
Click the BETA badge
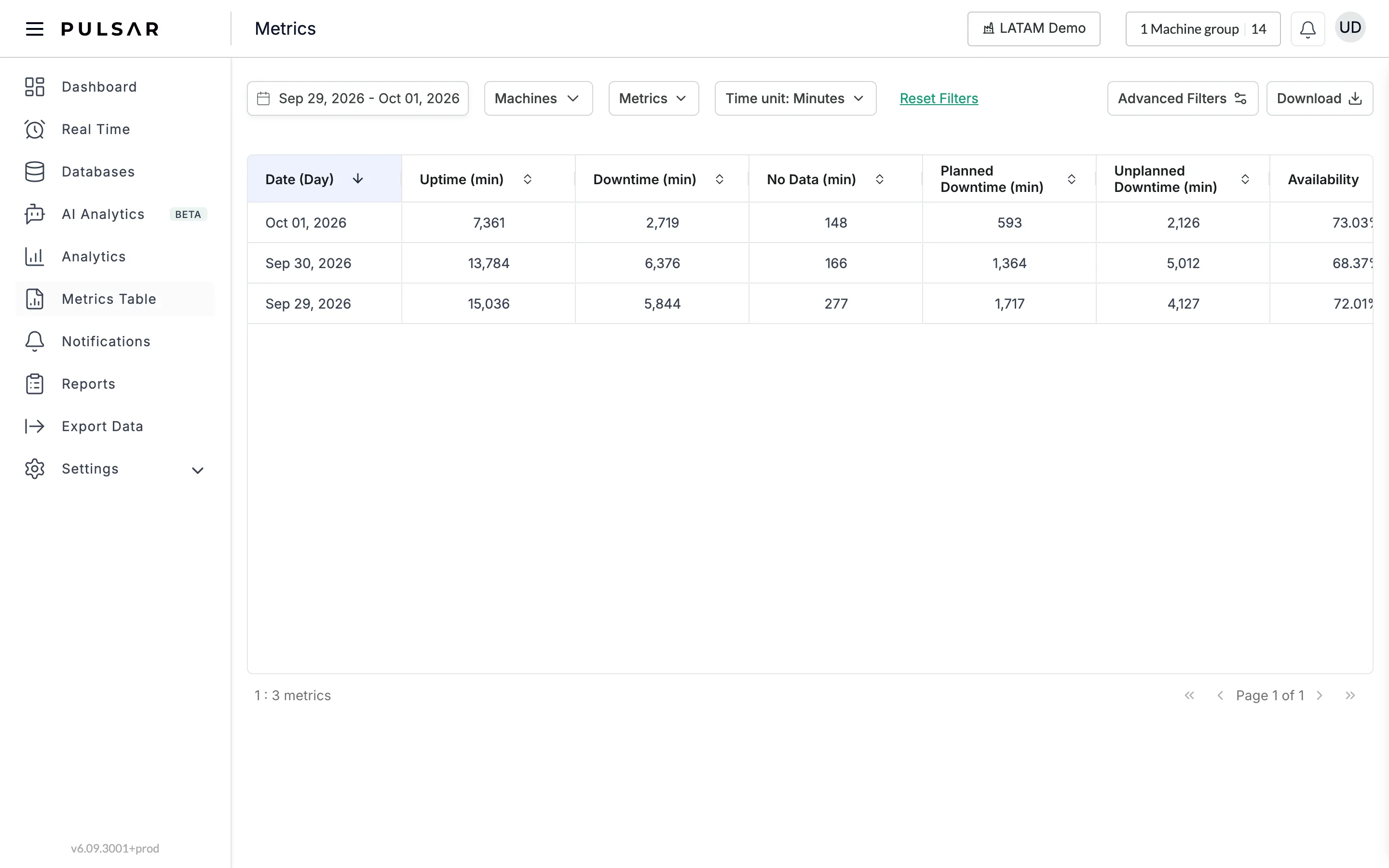pos(188,214)
